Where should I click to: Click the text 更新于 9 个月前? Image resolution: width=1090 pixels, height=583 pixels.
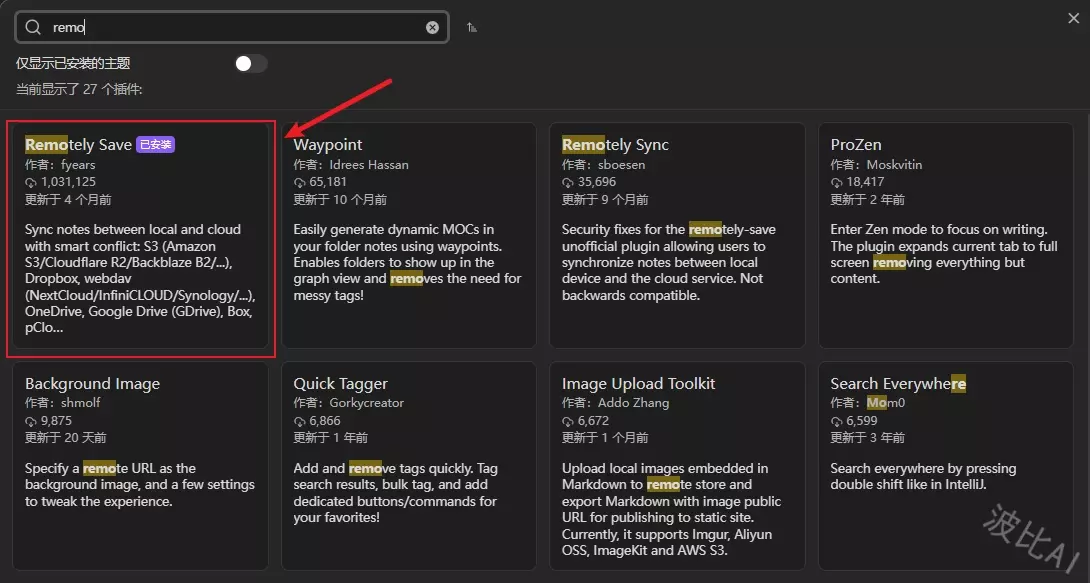click(x=605, y=200)
